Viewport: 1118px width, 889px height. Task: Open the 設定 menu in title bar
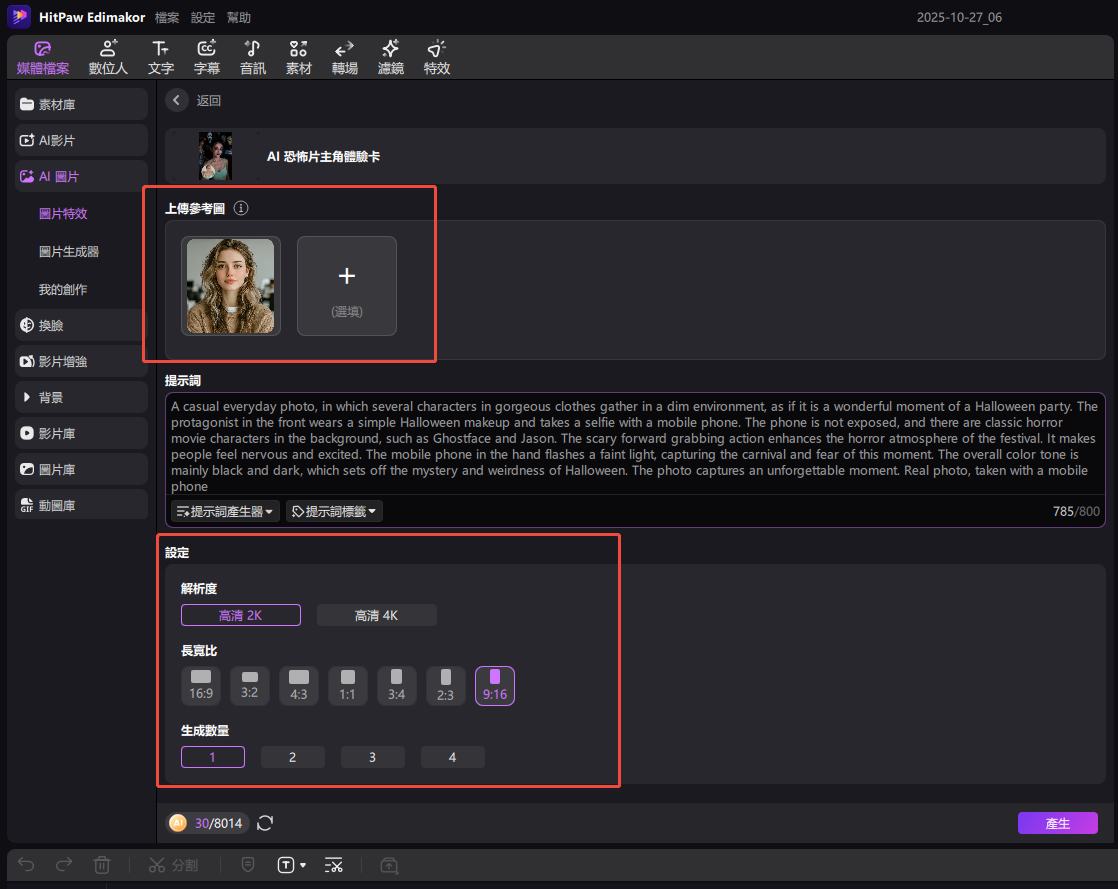click(x=203, y=18)
